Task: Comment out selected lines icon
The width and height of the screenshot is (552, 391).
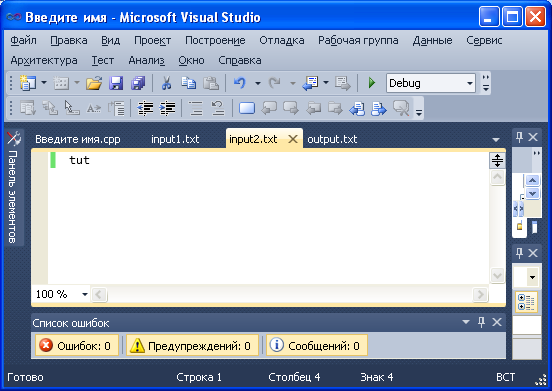Action: 195,108
